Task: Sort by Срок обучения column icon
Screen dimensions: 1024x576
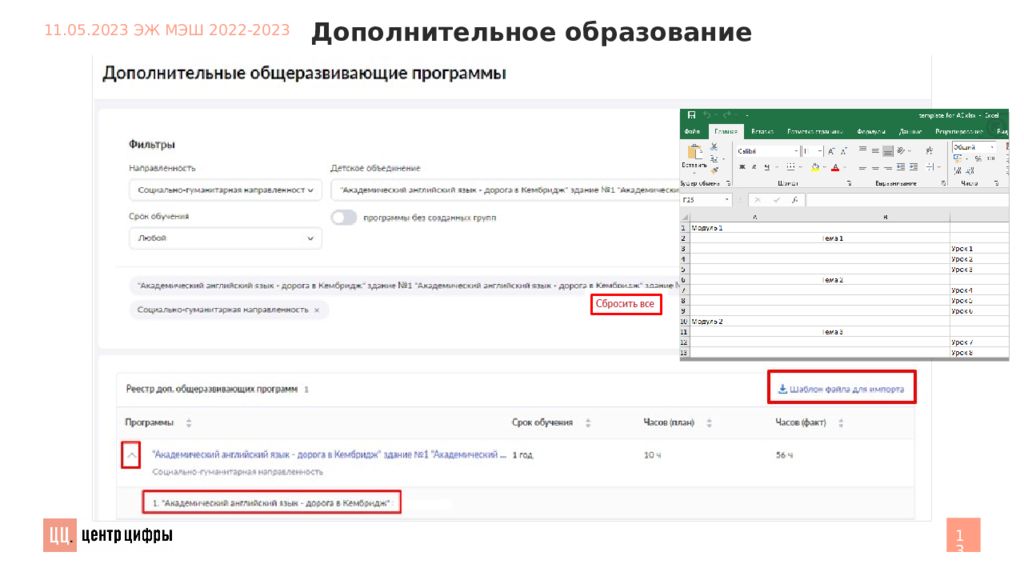Action: pyautogui.click(x=588, y=422)
